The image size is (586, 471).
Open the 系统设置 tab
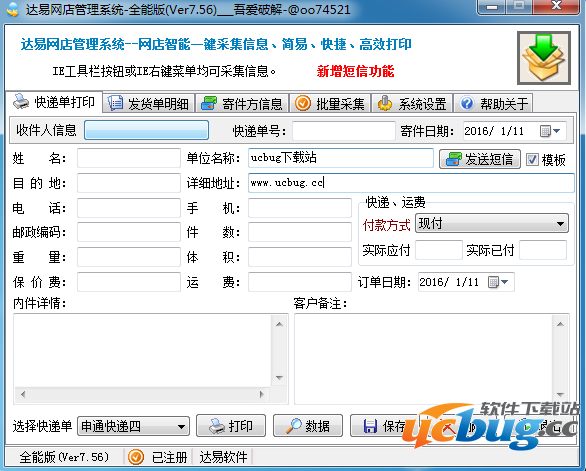(x=412, y=104)
